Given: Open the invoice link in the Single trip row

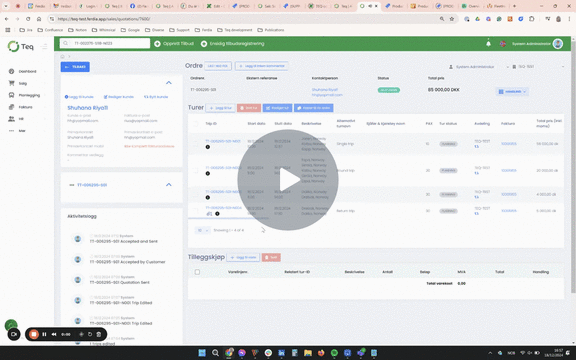Looking at the screenshot, I should pyautogui.click(x=509, y=144).
